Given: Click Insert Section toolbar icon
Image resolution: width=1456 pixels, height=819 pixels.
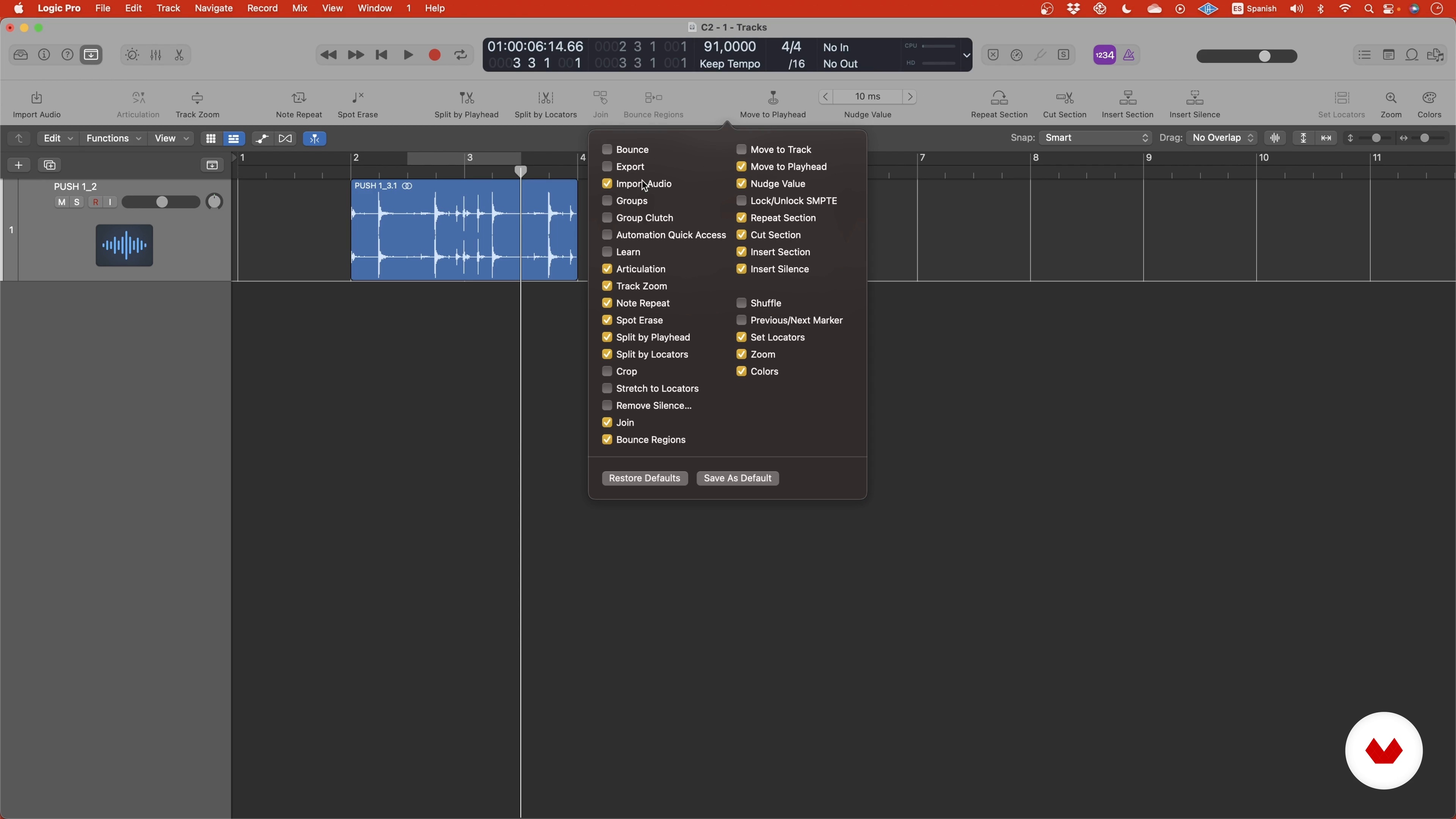Looking at the screenshot, I should tap(1128, 98).
